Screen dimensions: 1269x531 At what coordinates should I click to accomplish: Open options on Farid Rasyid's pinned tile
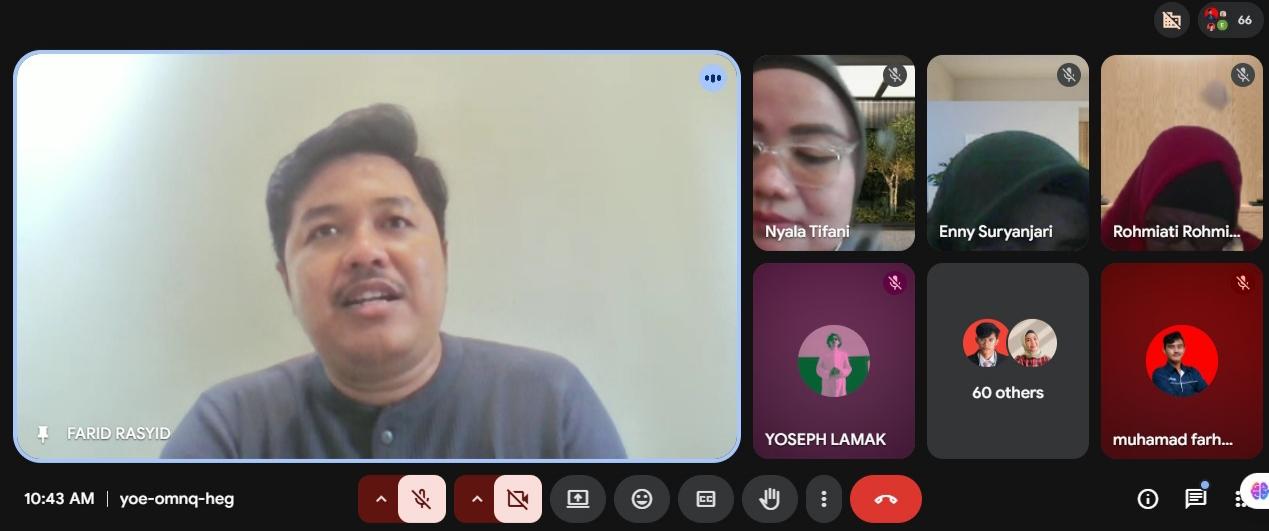point(712,78)
